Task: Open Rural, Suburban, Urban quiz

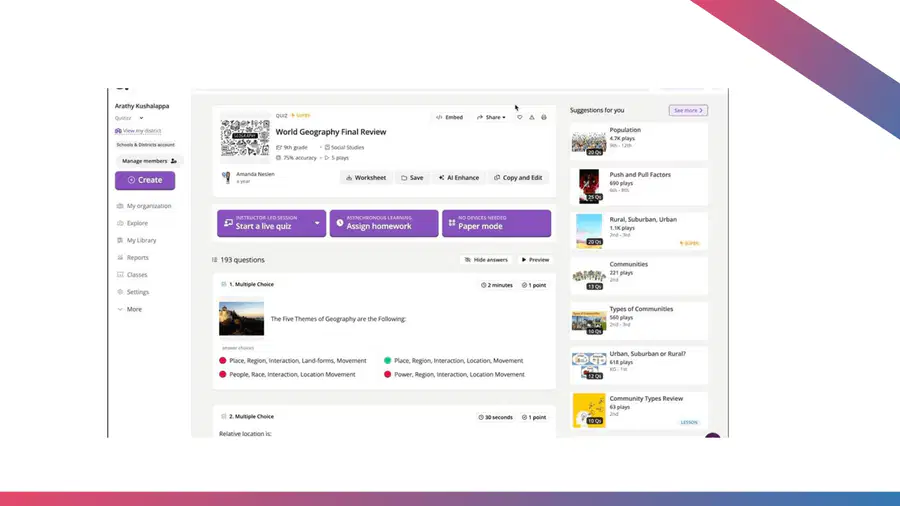Action: (x=639, y=231)
